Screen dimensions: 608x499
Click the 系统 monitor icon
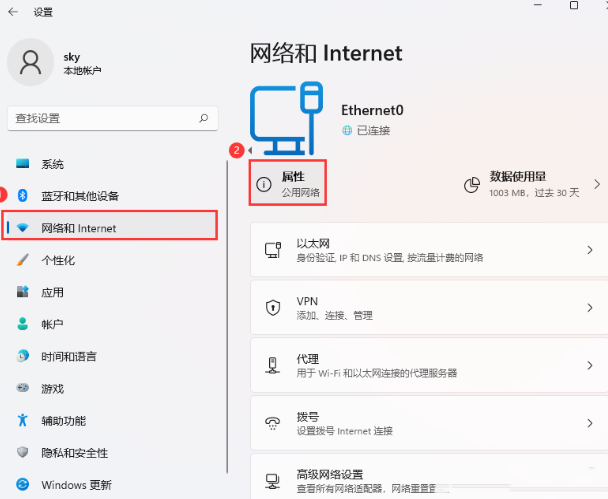tap(22, 164)
